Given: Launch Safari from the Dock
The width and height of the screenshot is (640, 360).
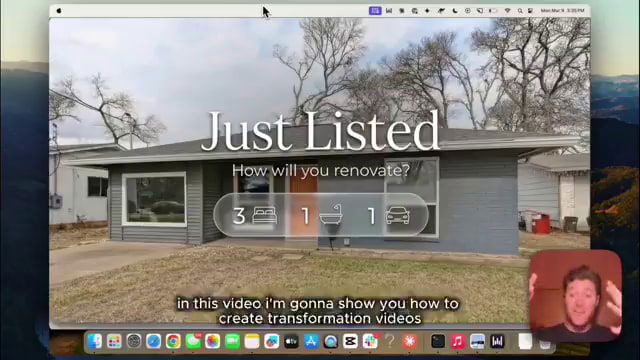Looking at the screenshot, I should pos(153,341).
